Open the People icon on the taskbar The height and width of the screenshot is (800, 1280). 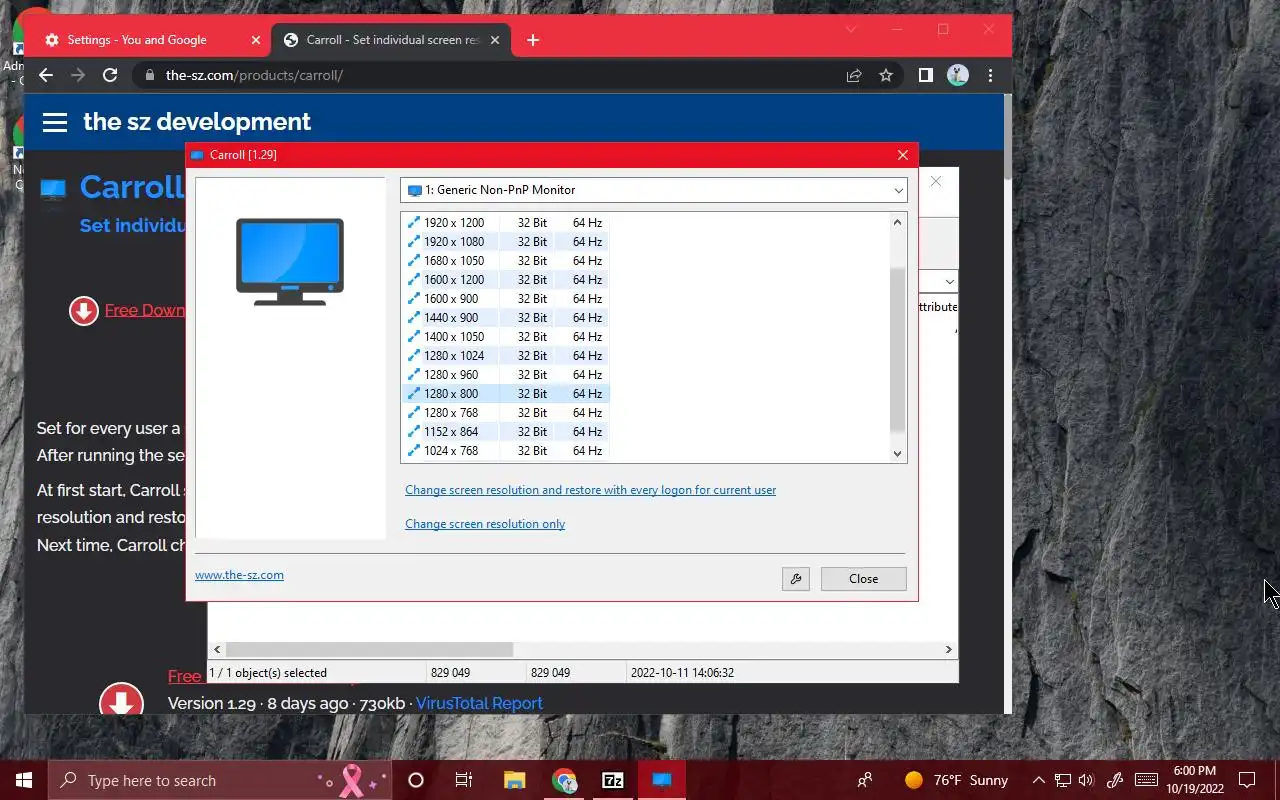865,780
